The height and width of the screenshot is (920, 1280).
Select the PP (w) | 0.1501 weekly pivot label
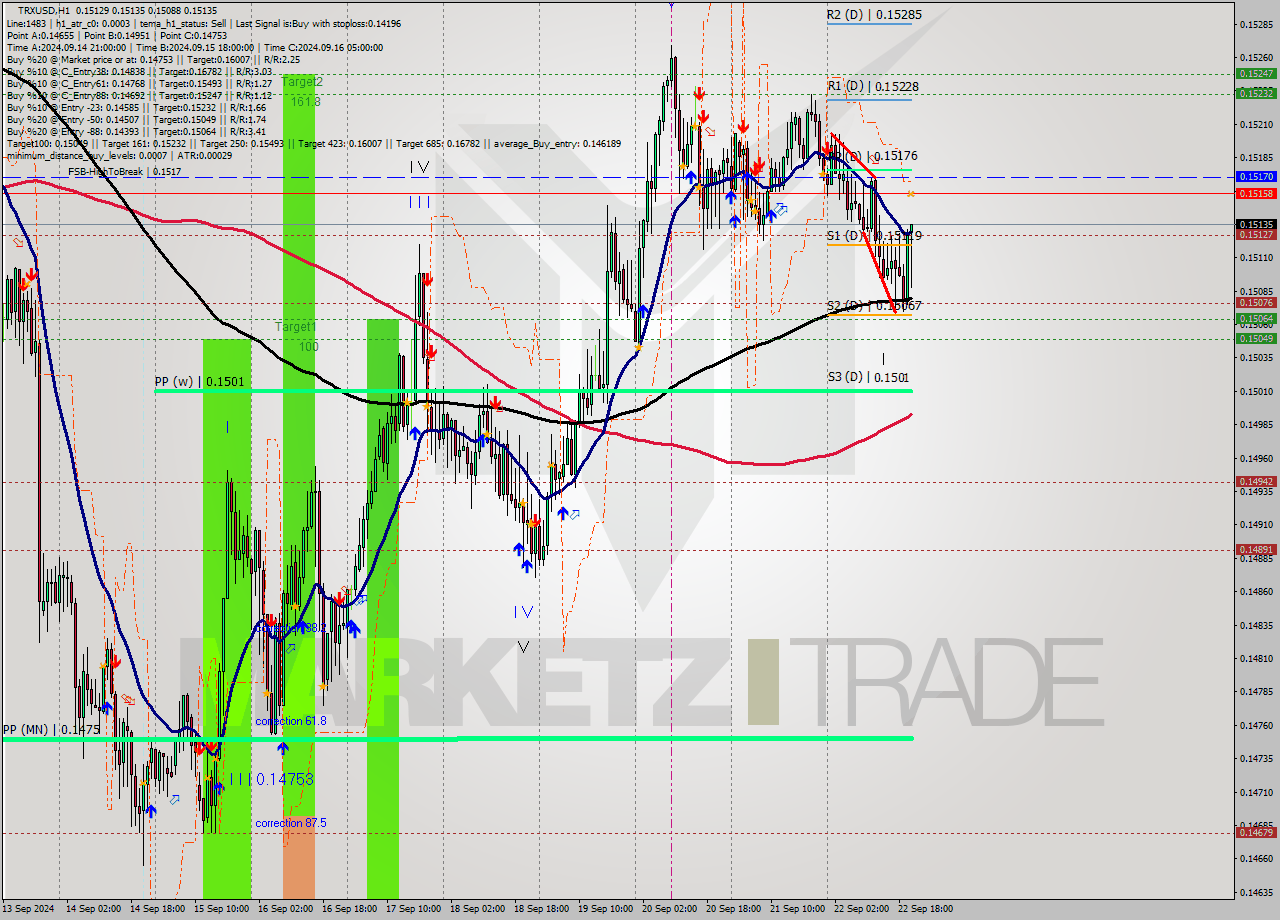tap(200, 381)
